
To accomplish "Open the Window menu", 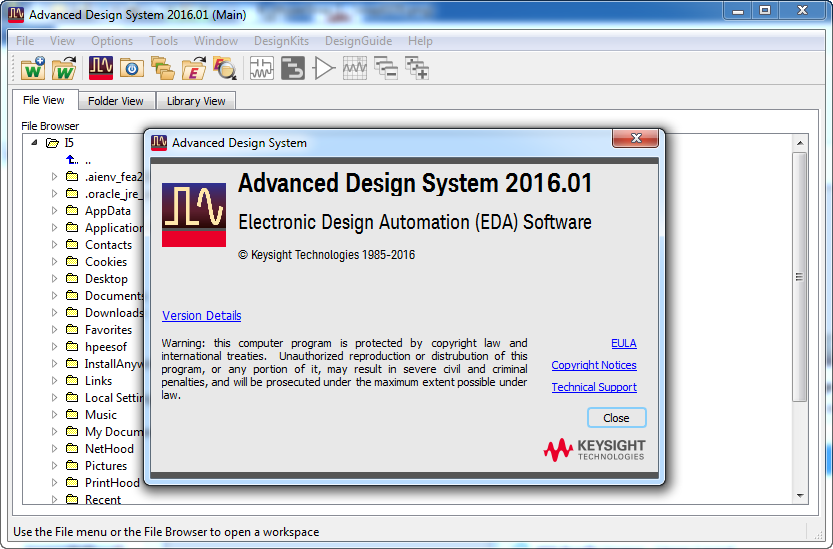I will (x=216, y=41).
